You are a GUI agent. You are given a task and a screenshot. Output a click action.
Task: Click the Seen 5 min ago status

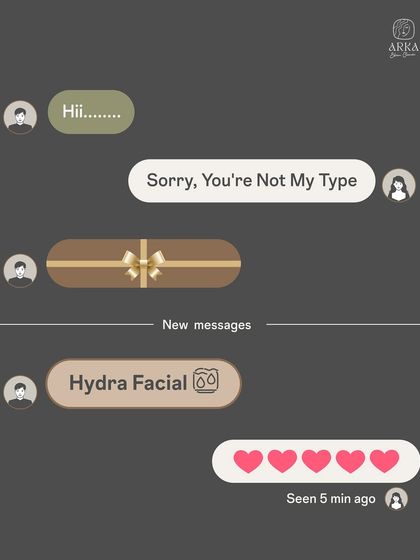(331, 499)
